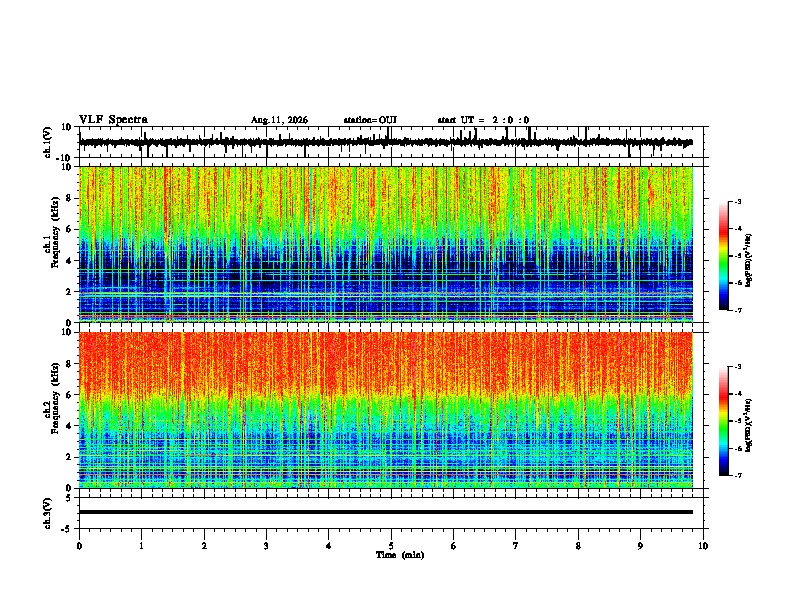Click the ch.1(V) axis label
The height and width of the screenshot is (612, 792).
[x=48, y=142]
